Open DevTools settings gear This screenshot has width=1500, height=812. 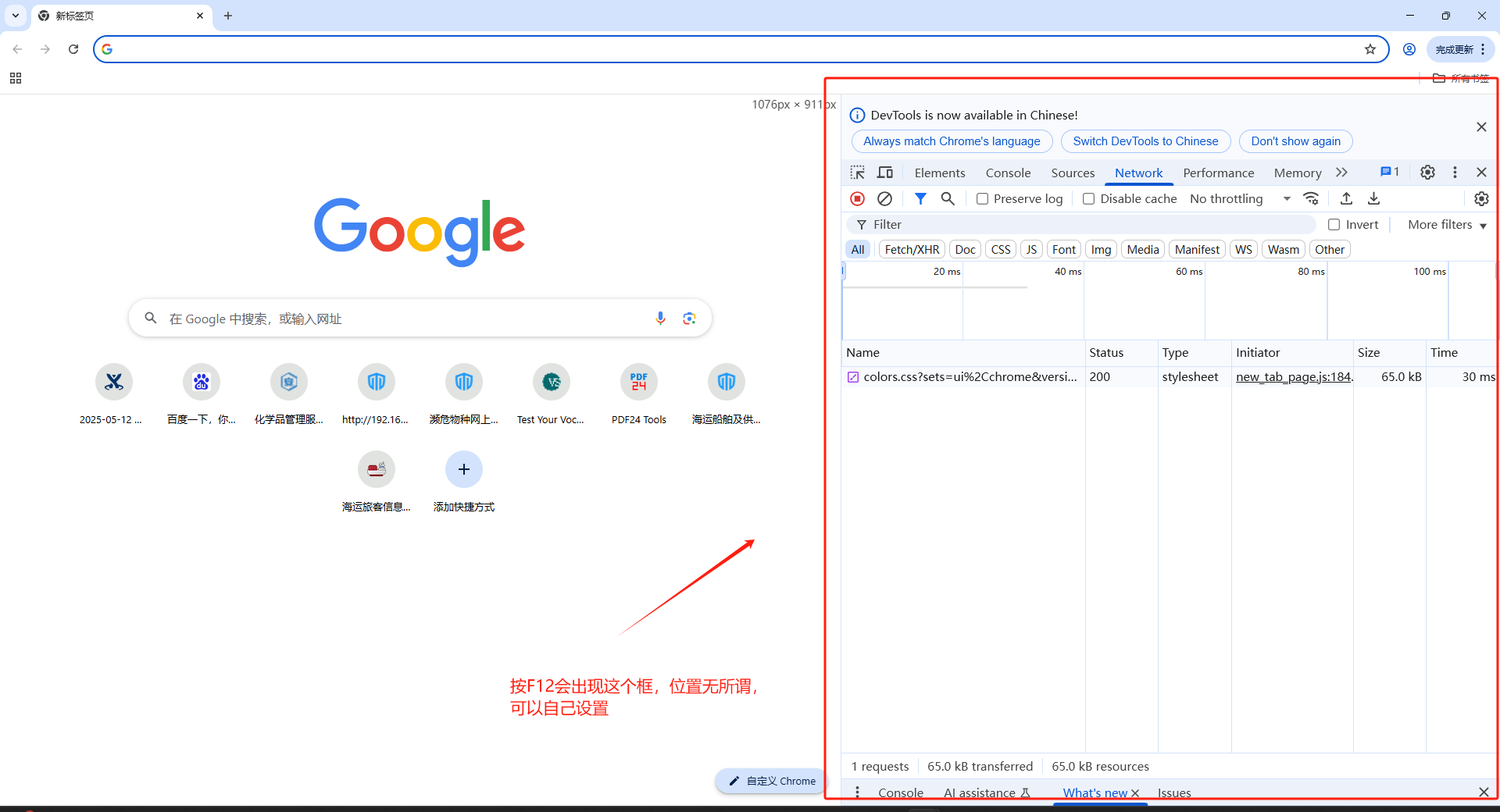(1427, 173)
